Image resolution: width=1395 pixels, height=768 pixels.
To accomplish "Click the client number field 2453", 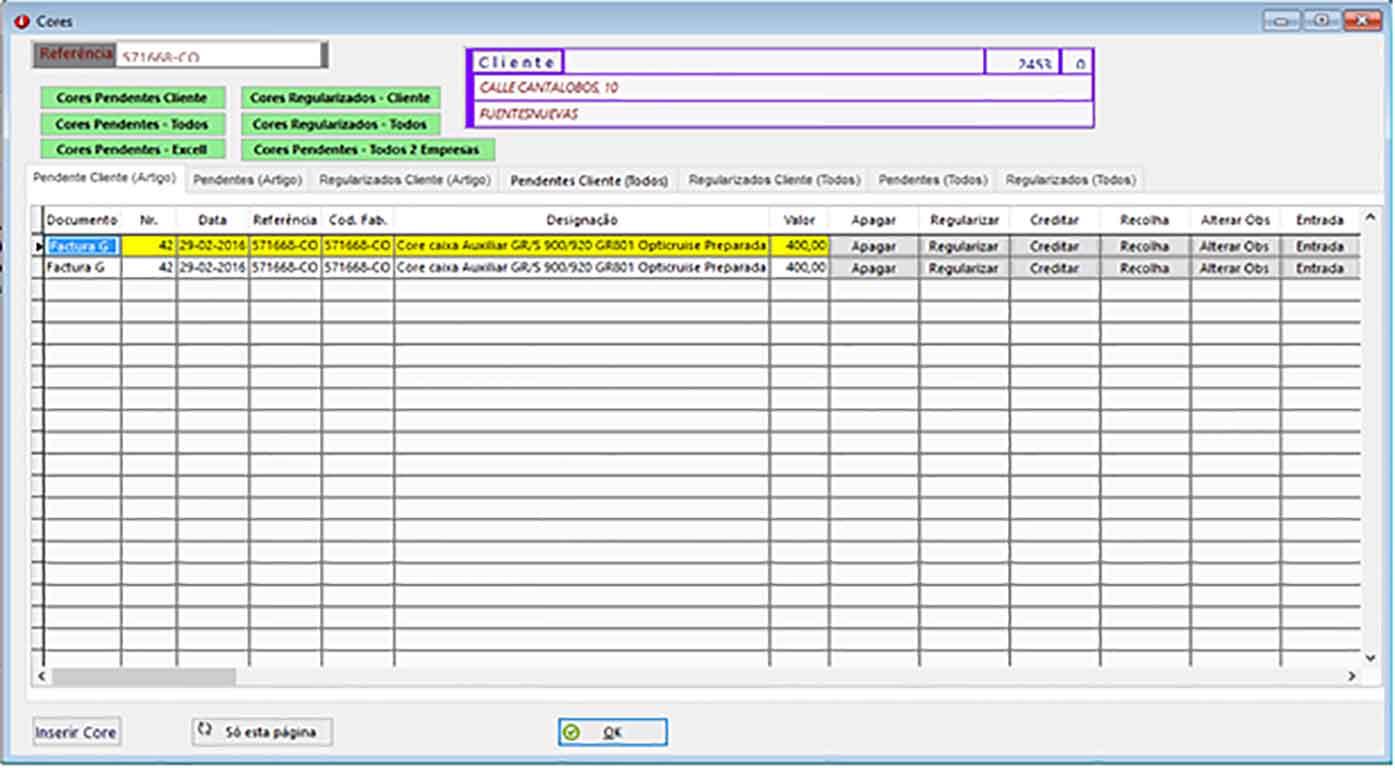I will pyautogui.click(x=1022, y=62).
